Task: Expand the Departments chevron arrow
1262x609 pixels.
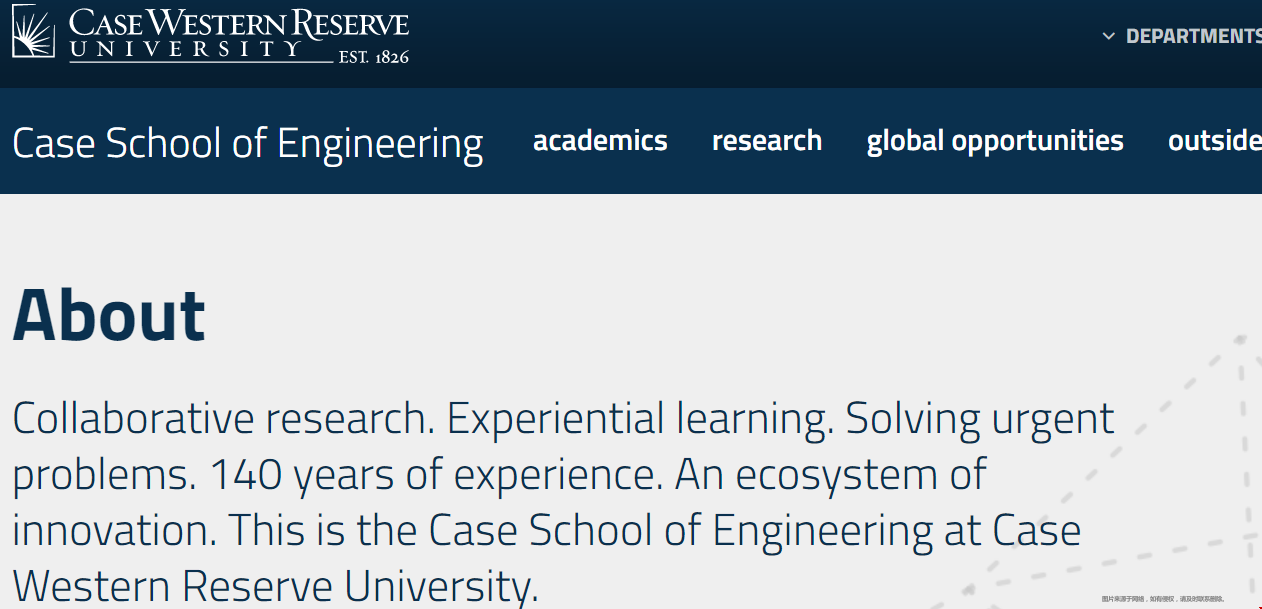Action: click(x=1108, y=36)
